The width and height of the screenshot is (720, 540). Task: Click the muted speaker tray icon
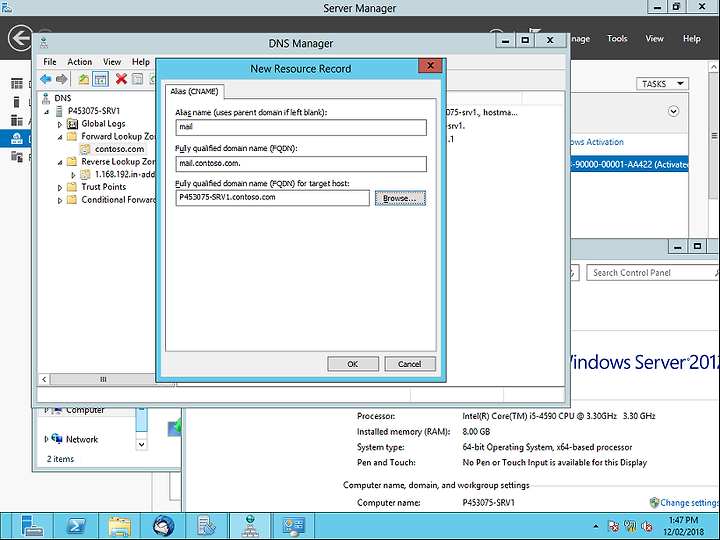tap(647, 526)
